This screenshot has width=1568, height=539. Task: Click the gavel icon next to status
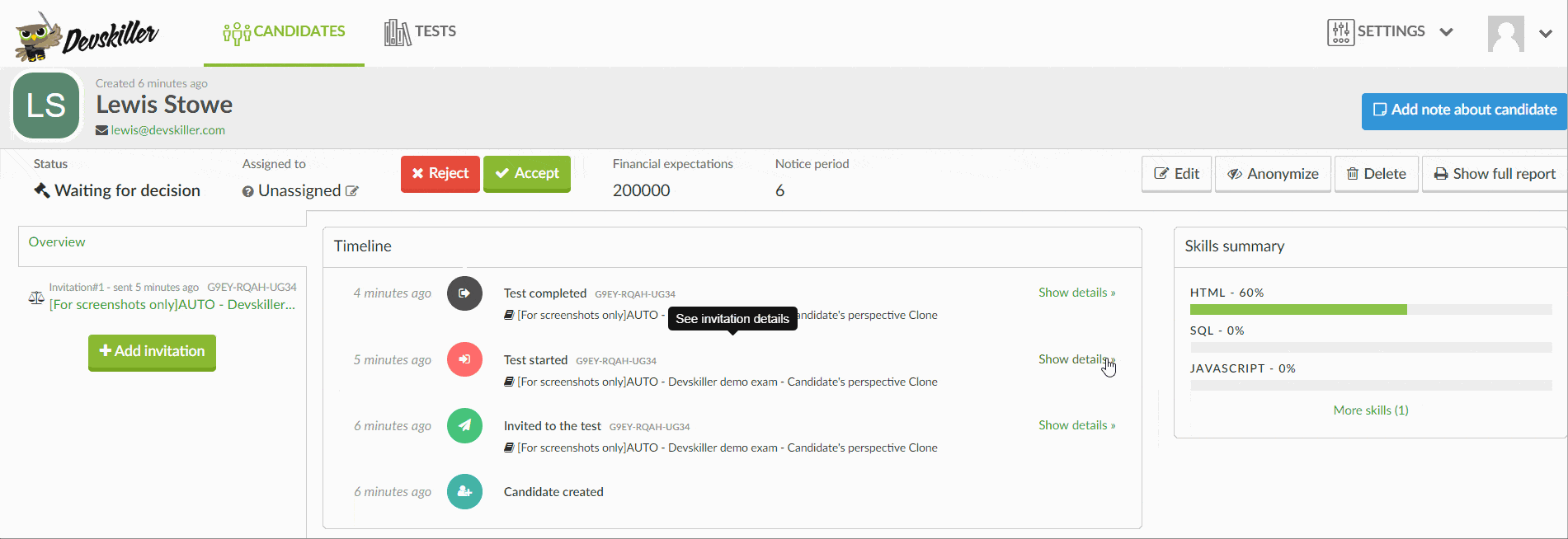[x=41, y=190]
